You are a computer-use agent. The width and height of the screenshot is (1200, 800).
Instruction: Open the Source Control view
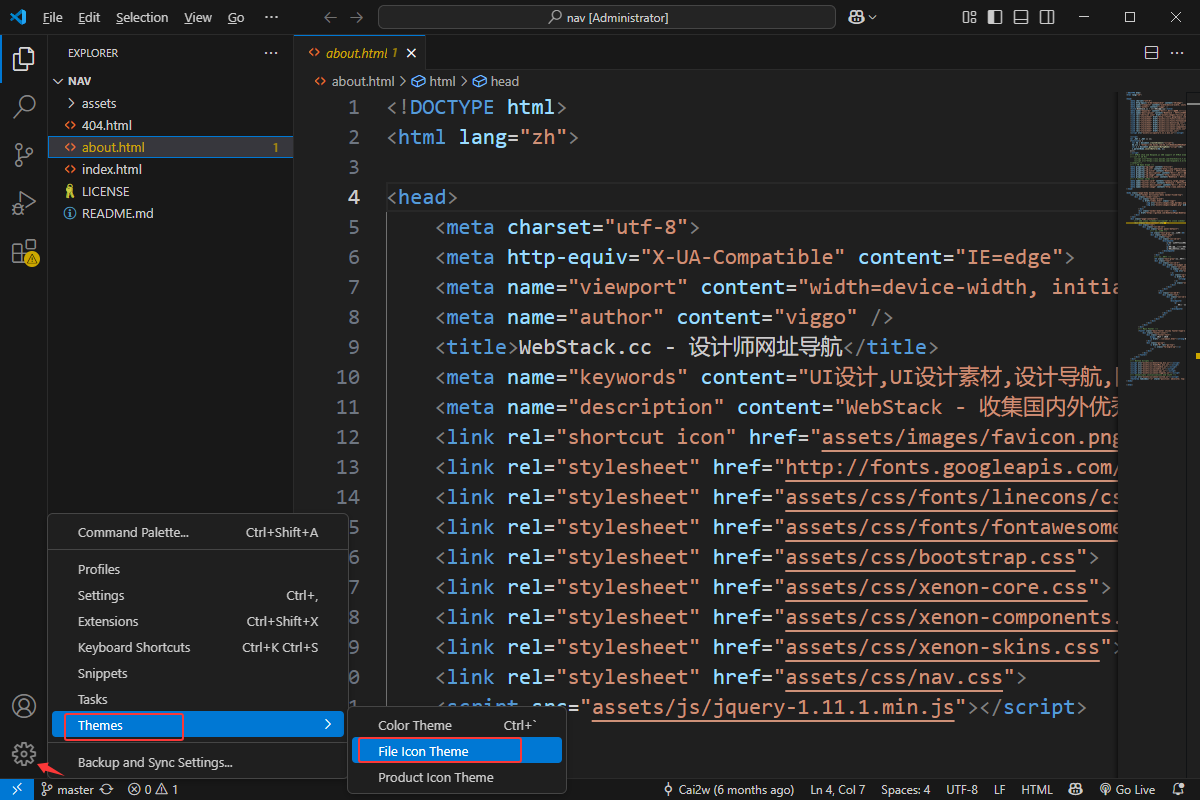click(24, 155)
